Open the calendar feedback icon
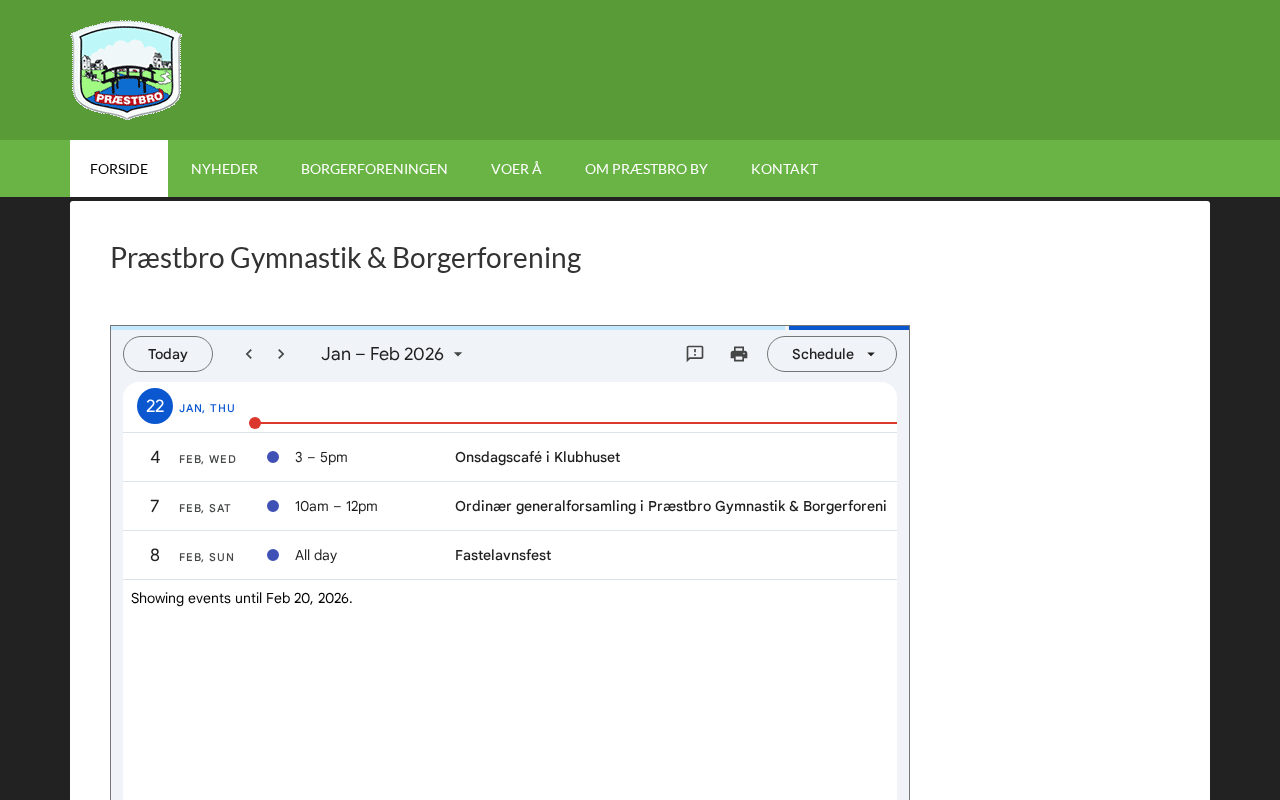This screenshot has width=1280, height=800. tap(695, 354)
